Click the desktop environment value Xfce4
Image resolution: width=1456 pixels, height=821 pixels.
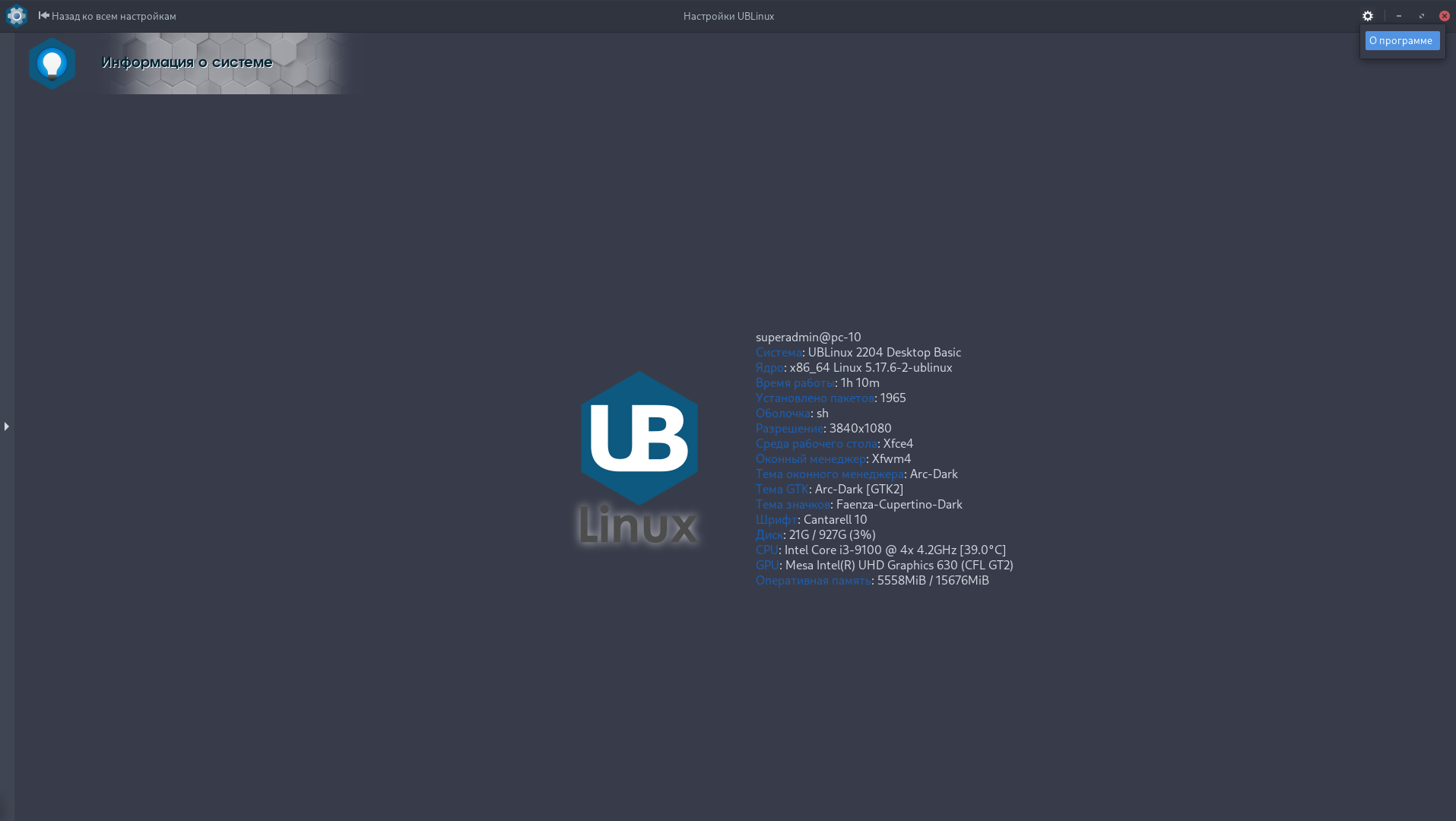click(x=898, y=444)
